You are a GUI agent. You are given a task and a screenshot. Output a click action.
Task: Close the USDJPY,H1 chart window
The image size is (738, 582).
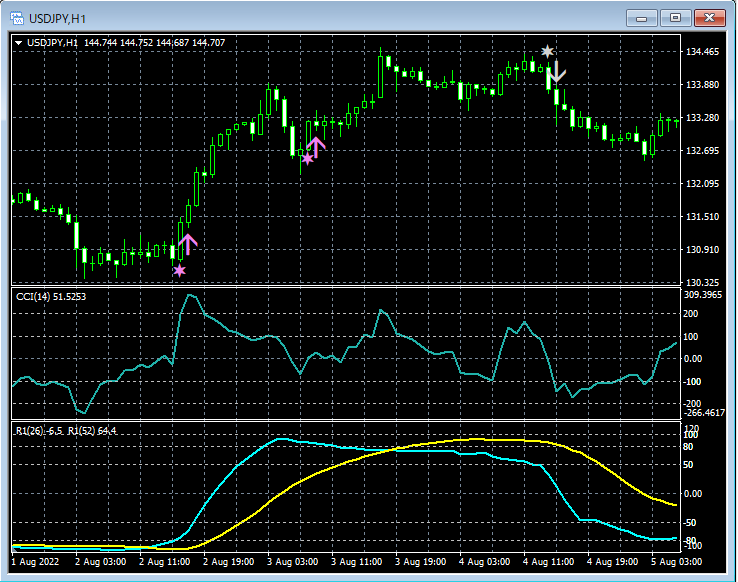coord(711,17)
